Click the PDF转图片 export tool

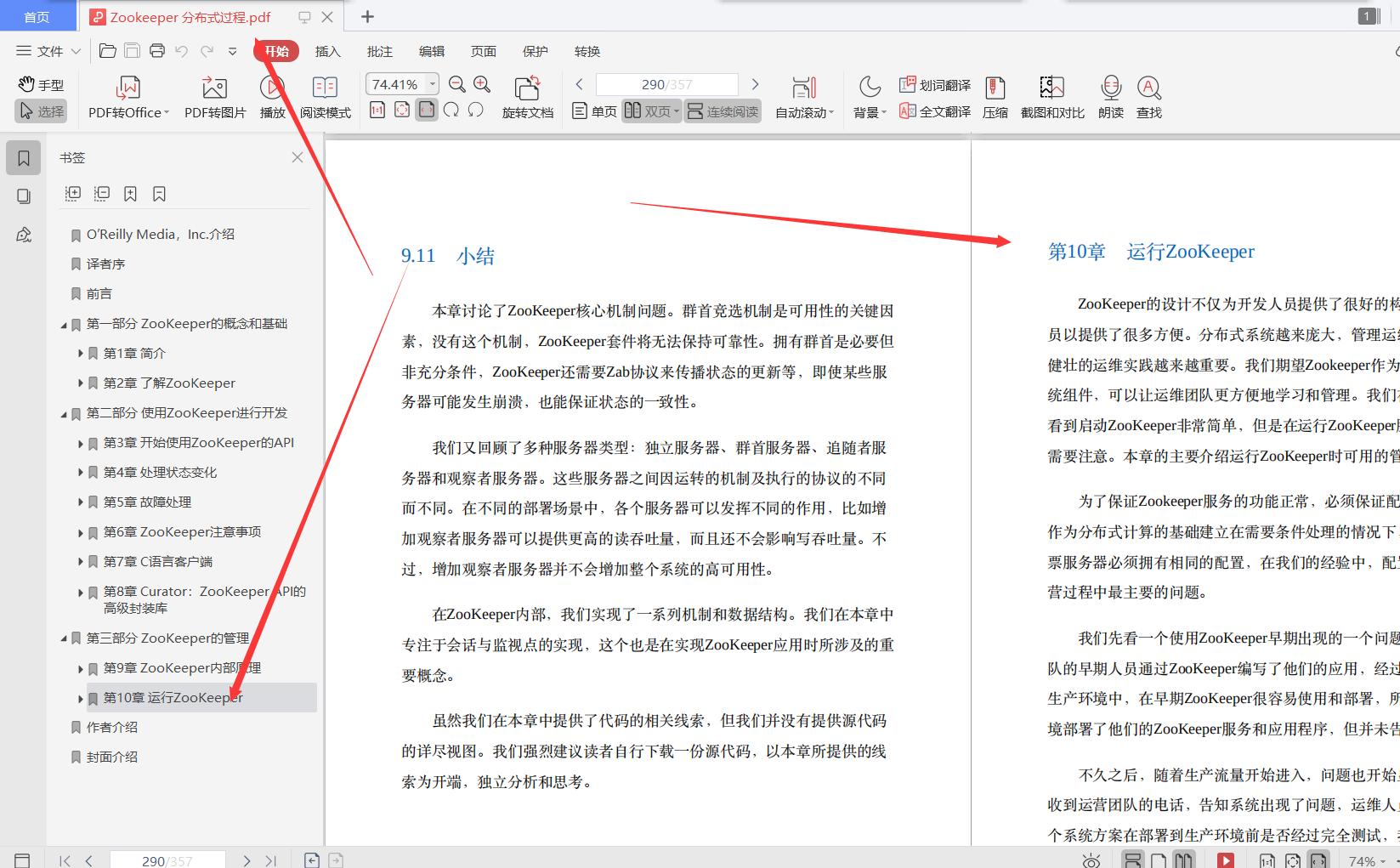tap(213, 96)
